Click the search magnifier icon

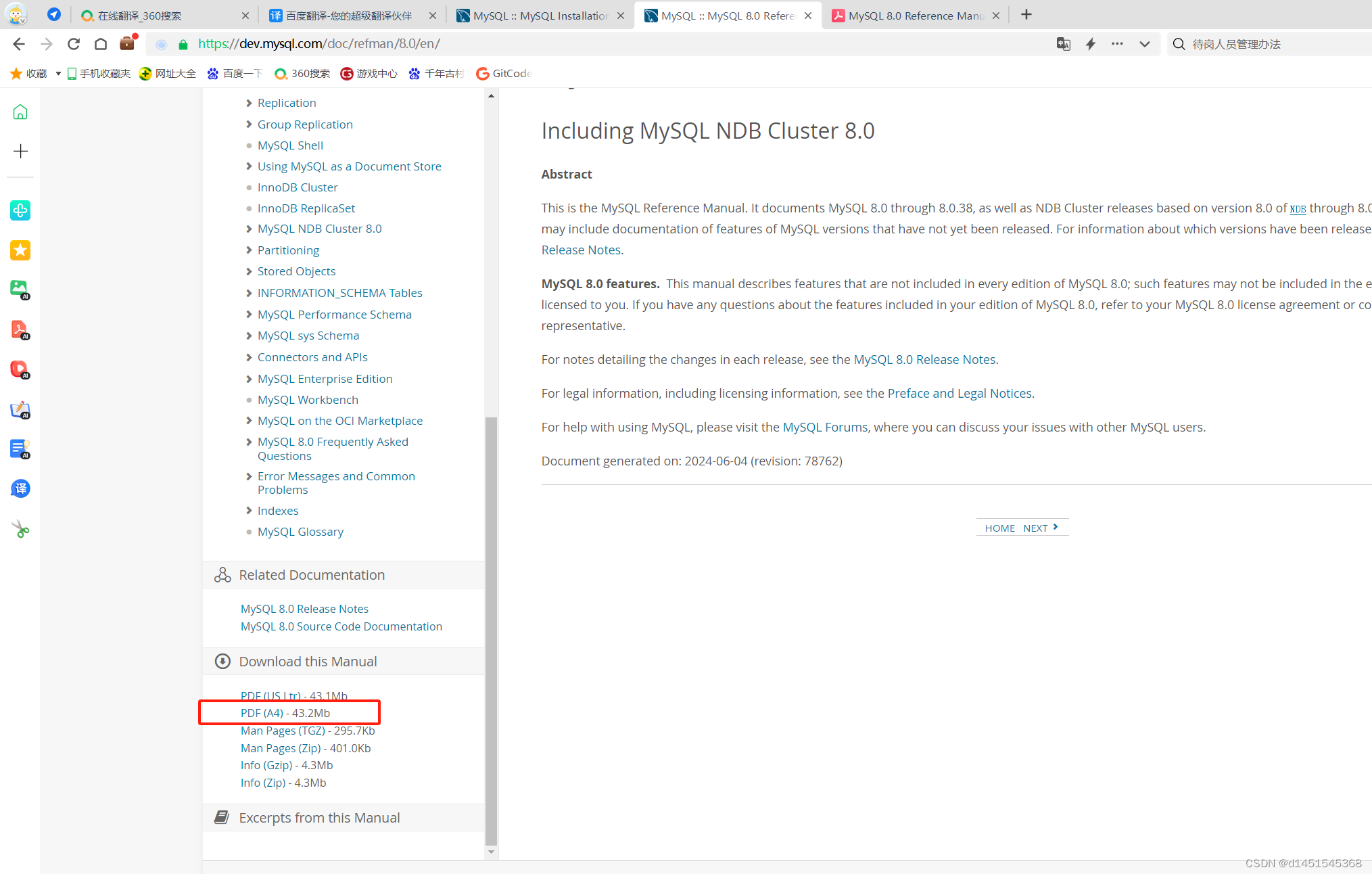tap(1179, 44)
